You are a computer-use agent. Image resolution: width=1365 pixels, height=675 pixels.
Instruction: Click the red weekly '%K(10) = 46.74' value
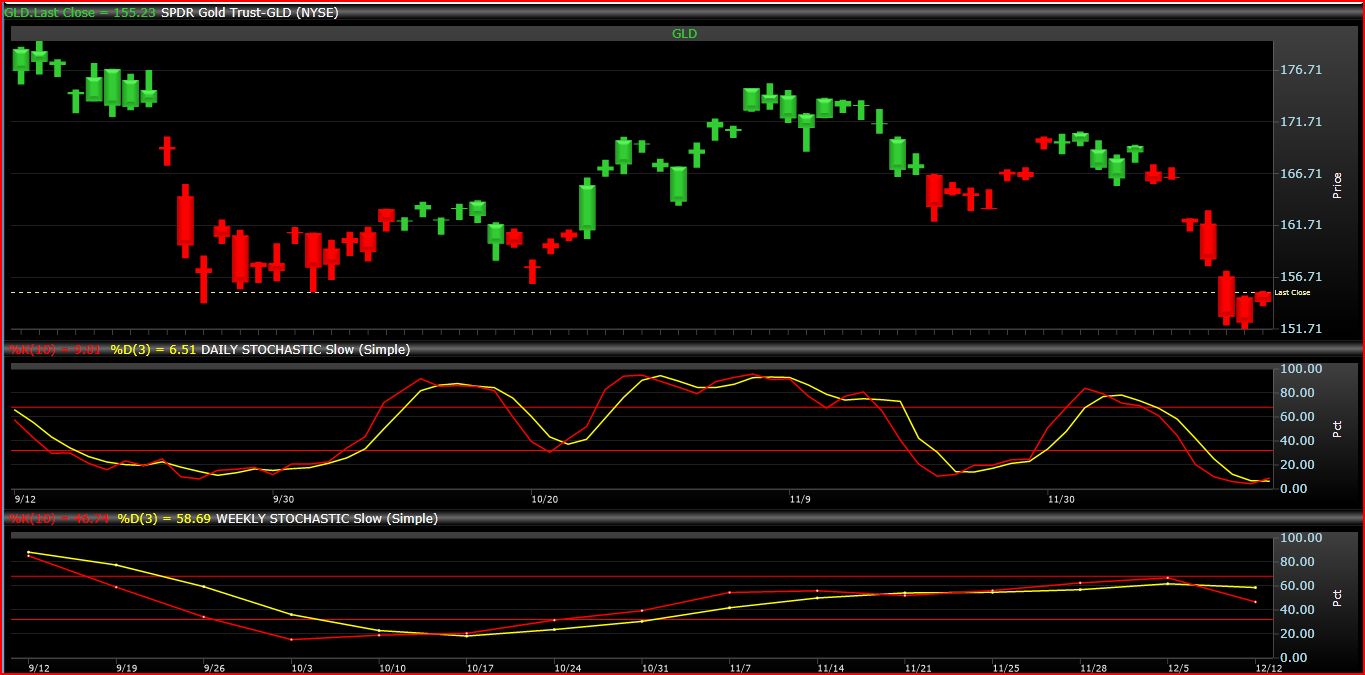point(60,519)
